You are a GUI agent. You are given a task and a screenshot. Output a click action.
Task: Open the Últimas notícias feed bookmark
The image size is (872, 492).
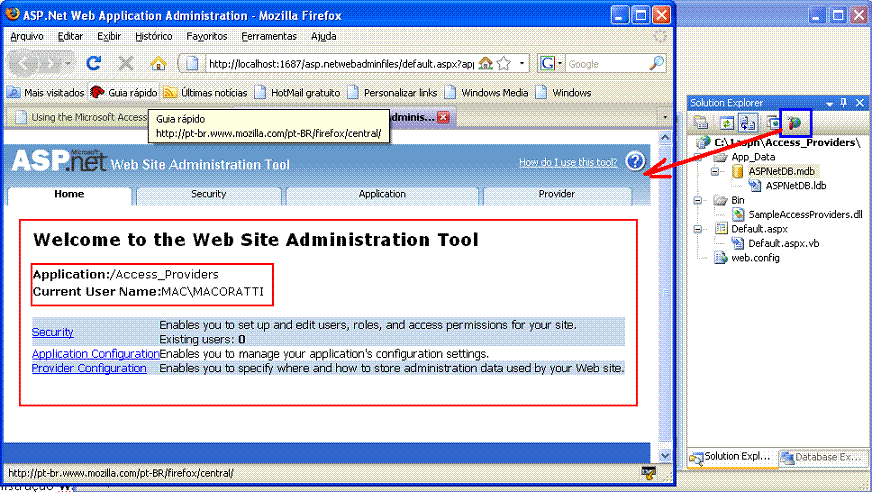tap(205, 92)
